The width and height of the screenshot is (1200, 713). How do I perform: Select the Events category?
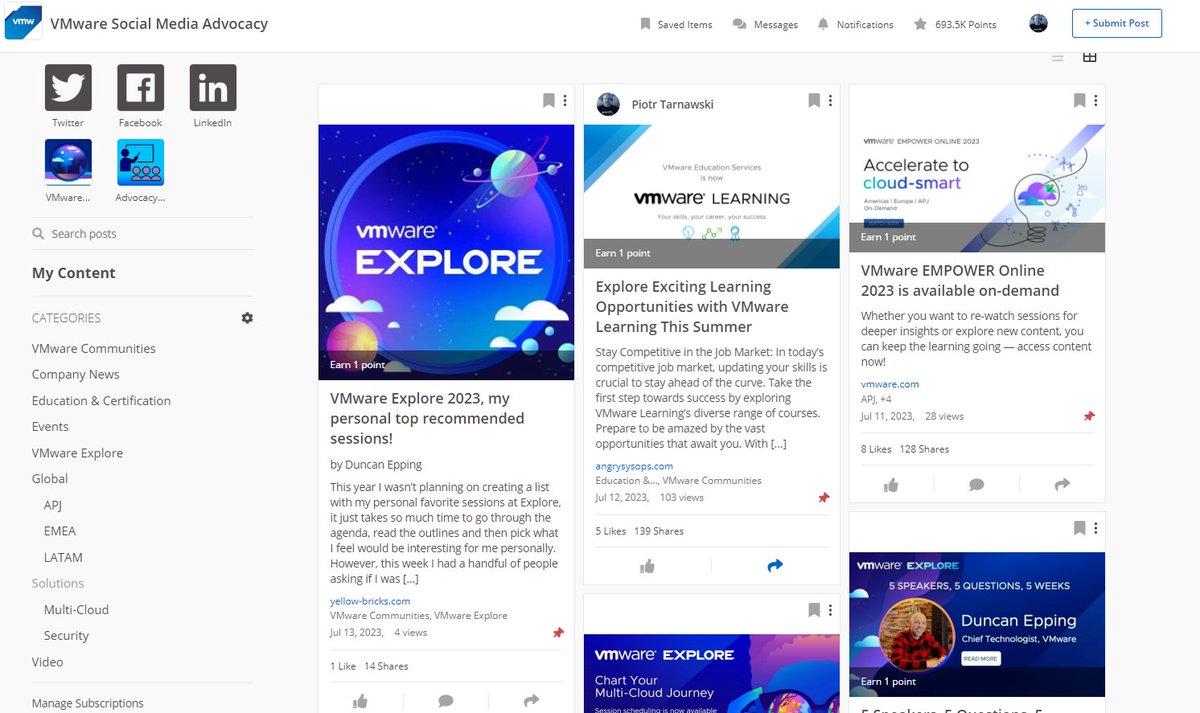[x=50, y=427]
